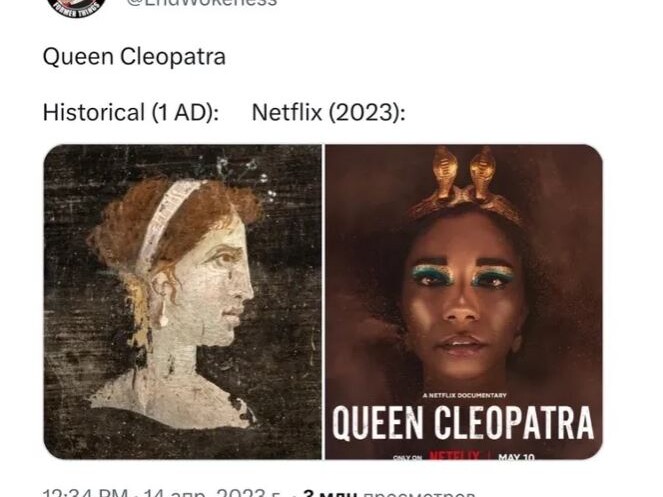Click the white divider between both images
Viewport: 663px width, 497px height.
(323, 302)
